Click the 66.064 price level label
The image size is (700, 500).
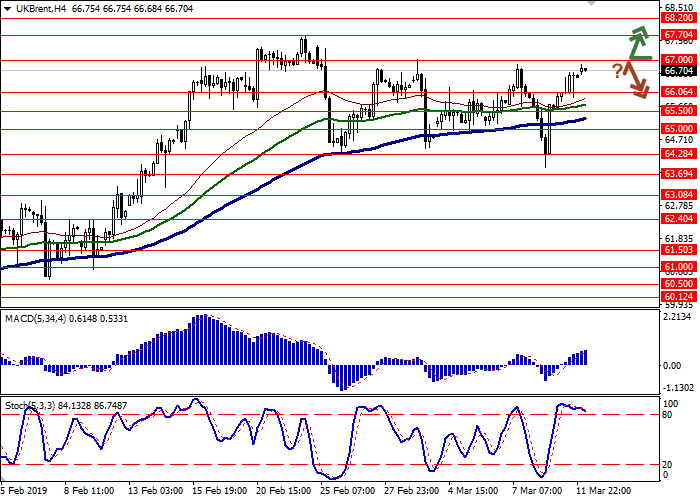(678, 92)
